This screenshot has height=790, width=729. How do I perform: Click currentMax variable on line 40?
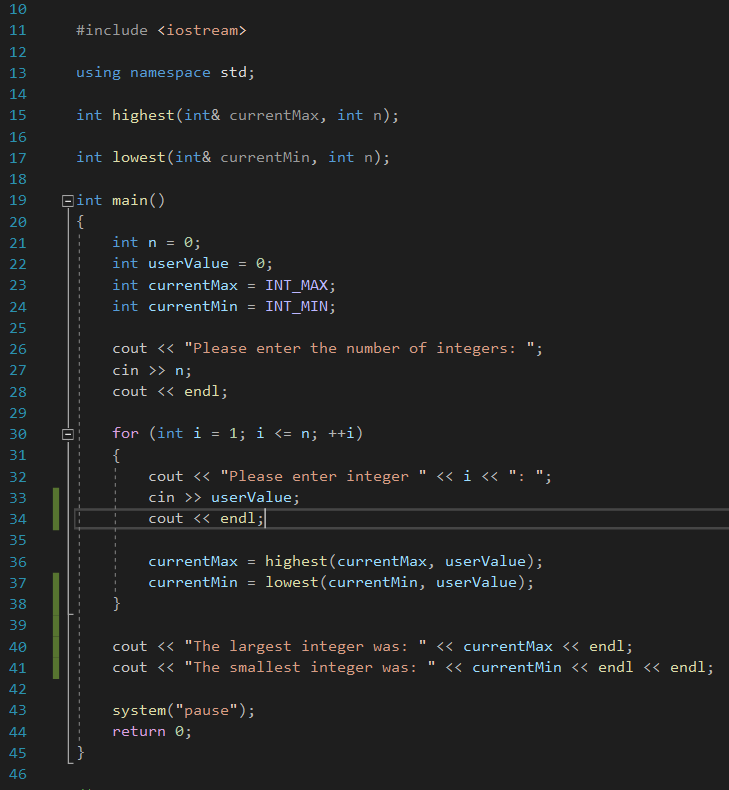tap(508, 646)
